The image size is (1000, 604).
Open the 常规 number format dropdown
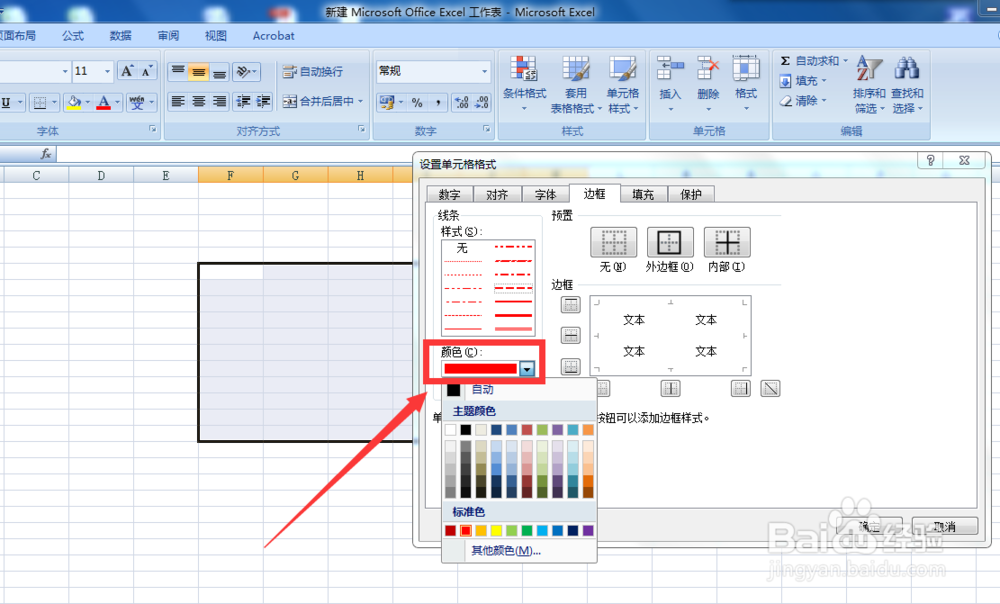485,71
